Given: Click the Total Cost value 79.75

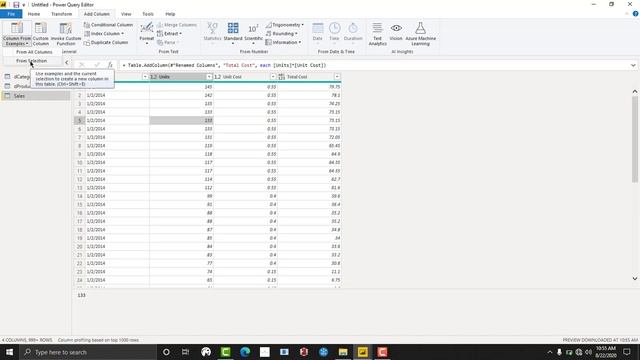Looking at the screenshot, I should coord(335,87).
